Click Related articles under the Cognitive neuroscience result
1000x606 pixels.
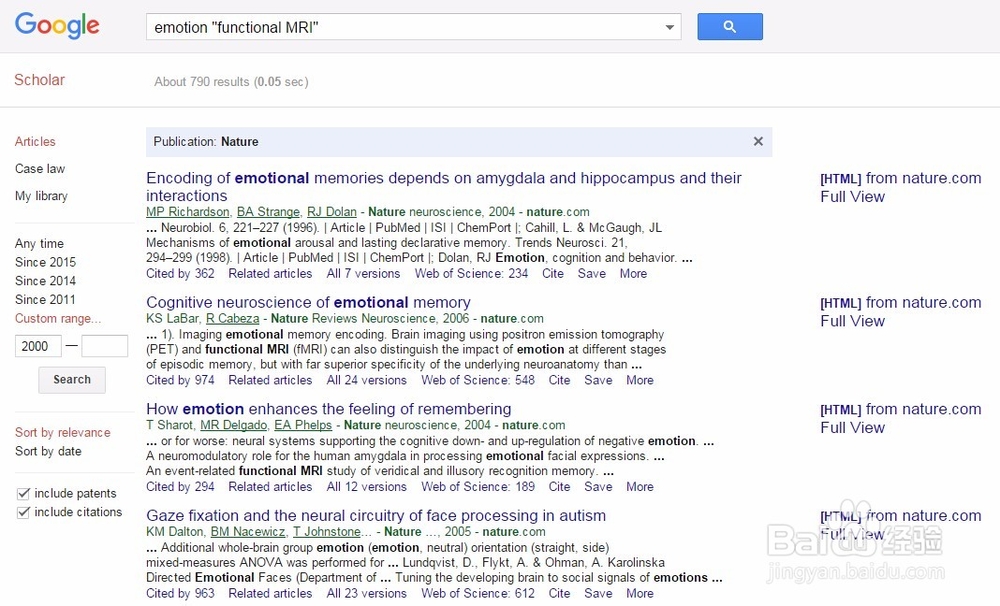tap(270, 380)
